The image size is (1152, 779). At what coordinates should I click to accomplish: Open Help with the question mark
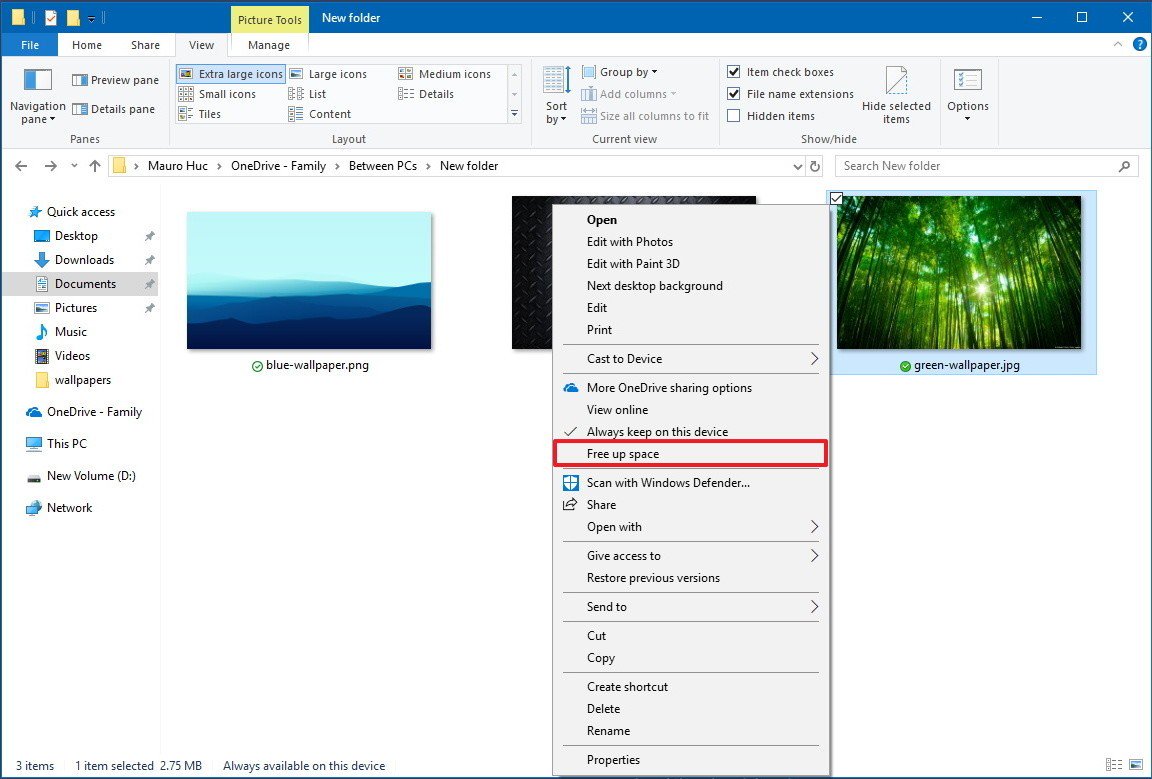(x=1140, y=44)
